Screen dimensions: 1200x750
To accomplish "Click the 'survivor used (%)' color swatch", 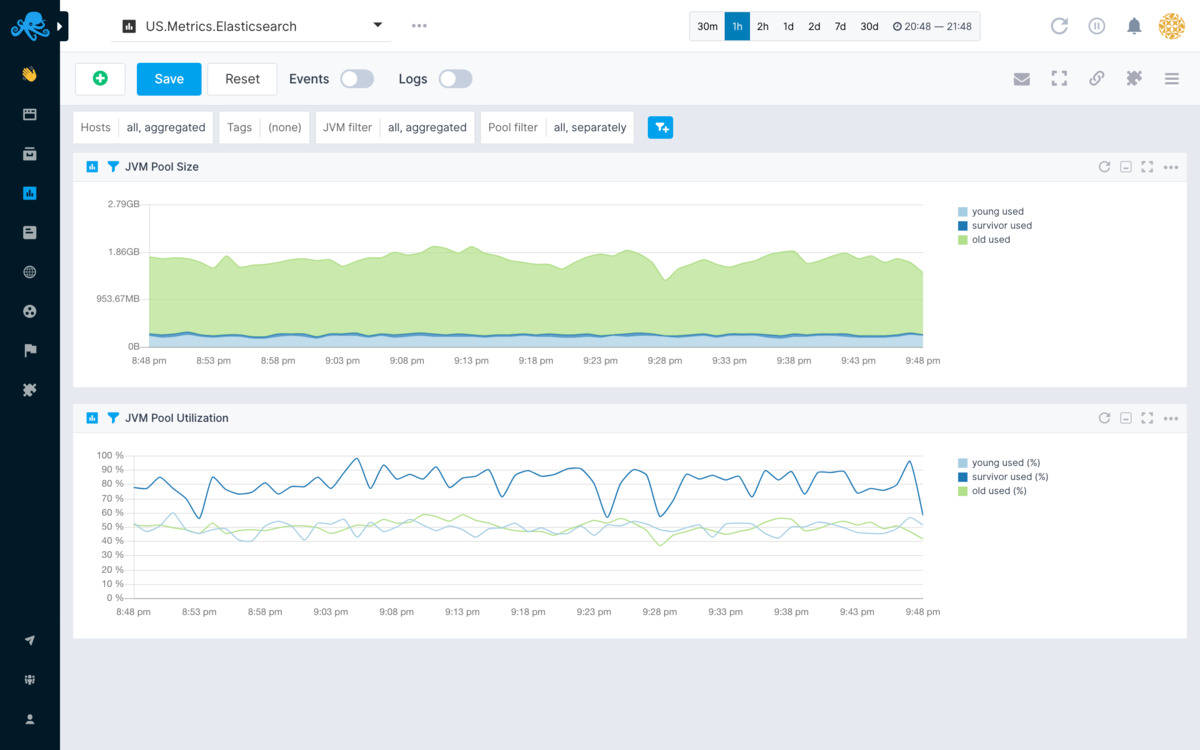I will tap(963, 477).
